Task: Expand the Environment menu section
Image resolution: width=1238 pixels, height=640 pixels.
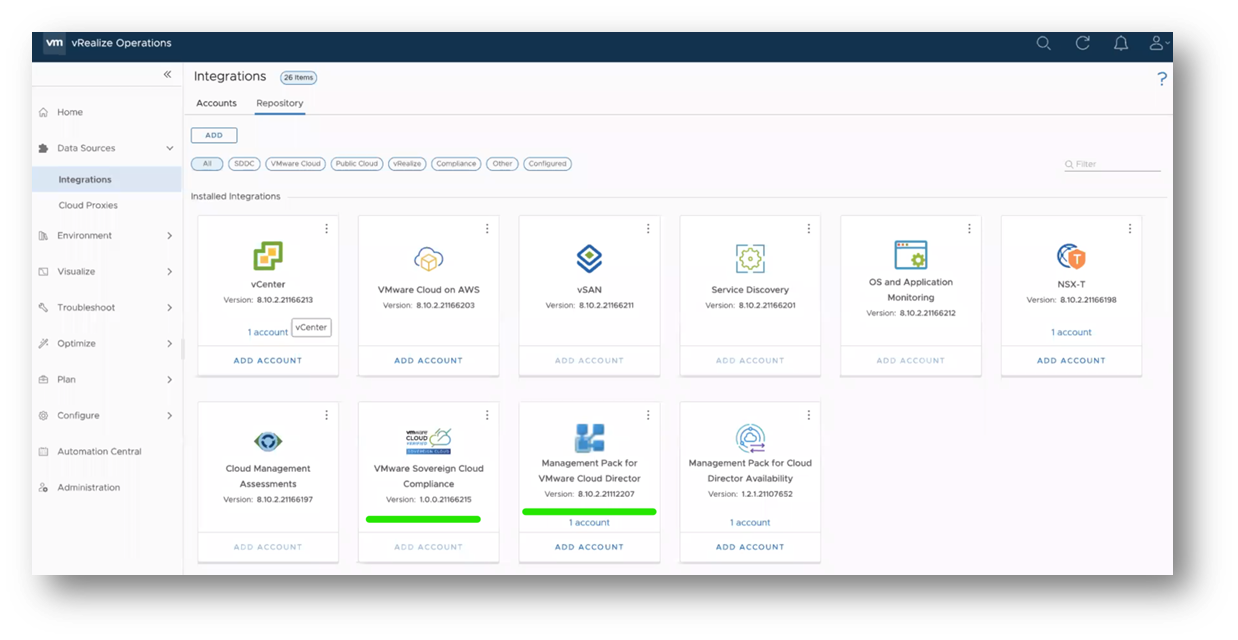Action: tap(105, 236)
